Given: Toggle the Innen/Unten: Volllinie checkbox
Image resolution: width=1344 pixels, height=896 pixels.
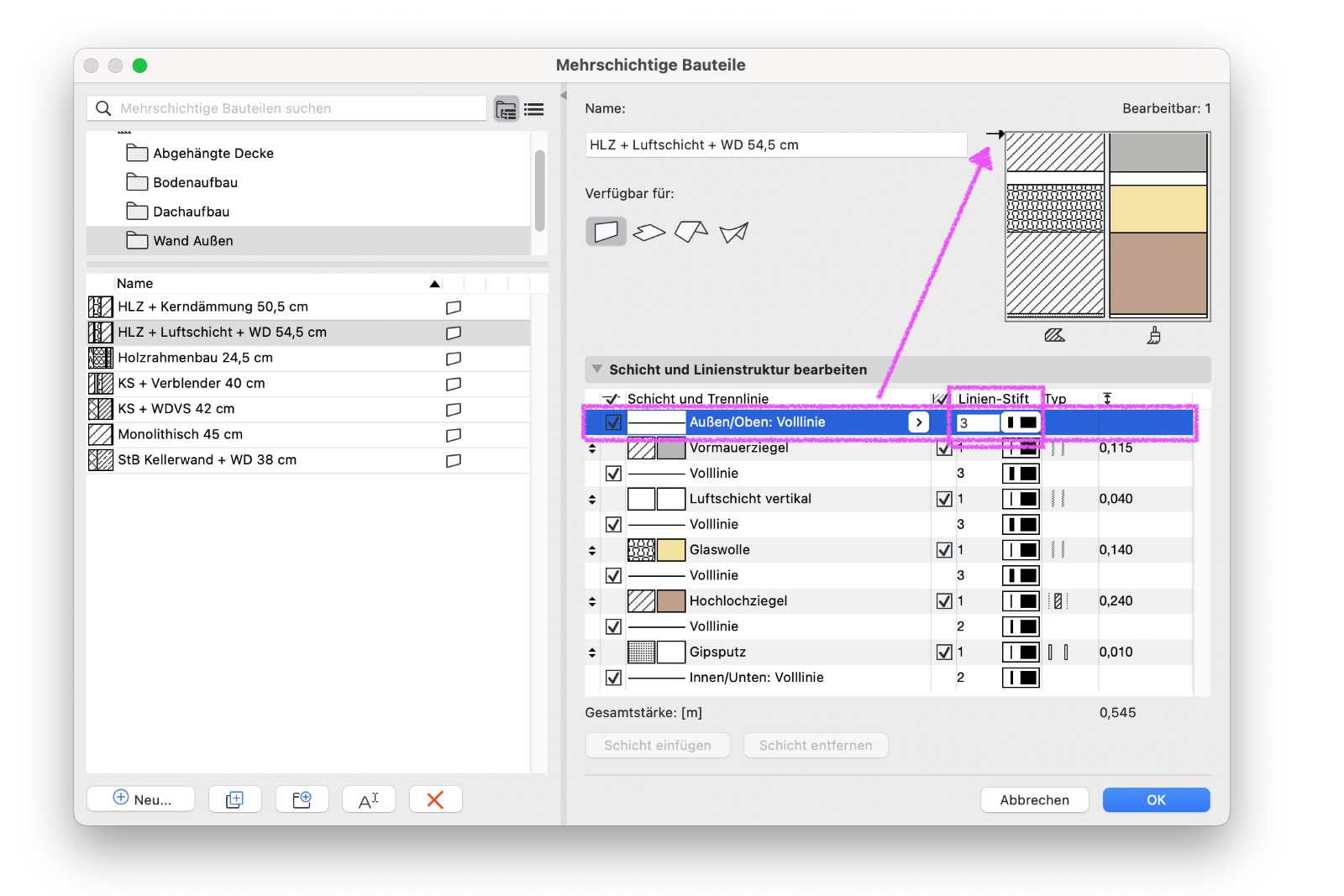Looking at the screenshot, I should (x=614, y=678).
